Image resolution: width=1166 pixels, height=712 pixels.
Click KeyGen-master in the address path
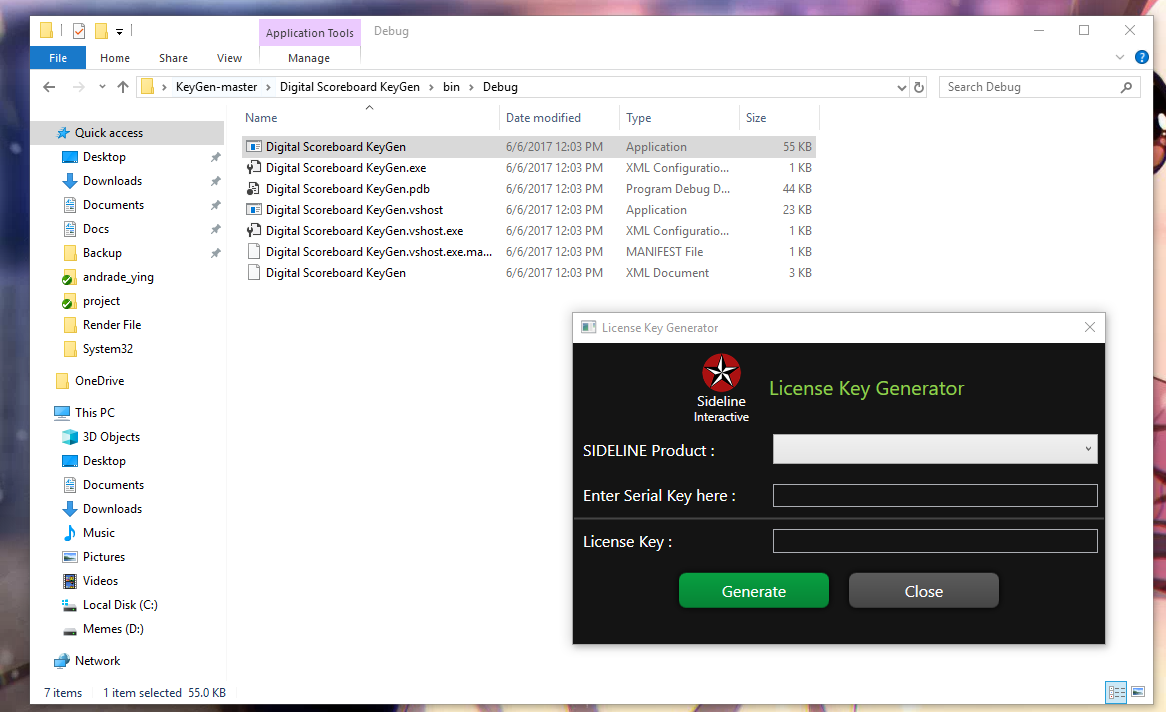[x=216, y=87]
